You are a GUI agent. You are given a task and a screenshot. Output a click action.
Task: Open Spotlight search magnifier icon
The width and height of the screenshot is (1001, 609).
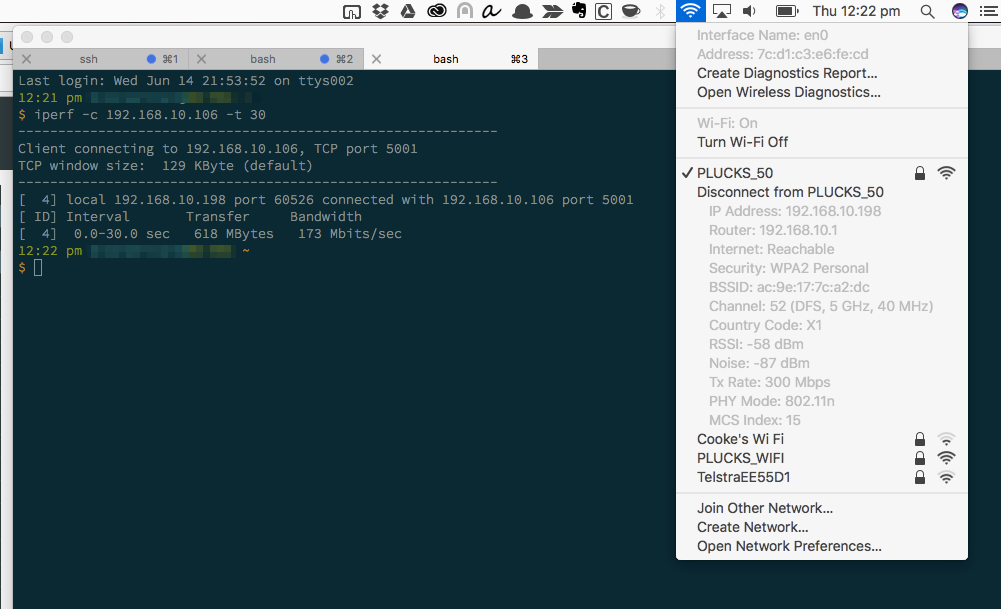point(927,11)
